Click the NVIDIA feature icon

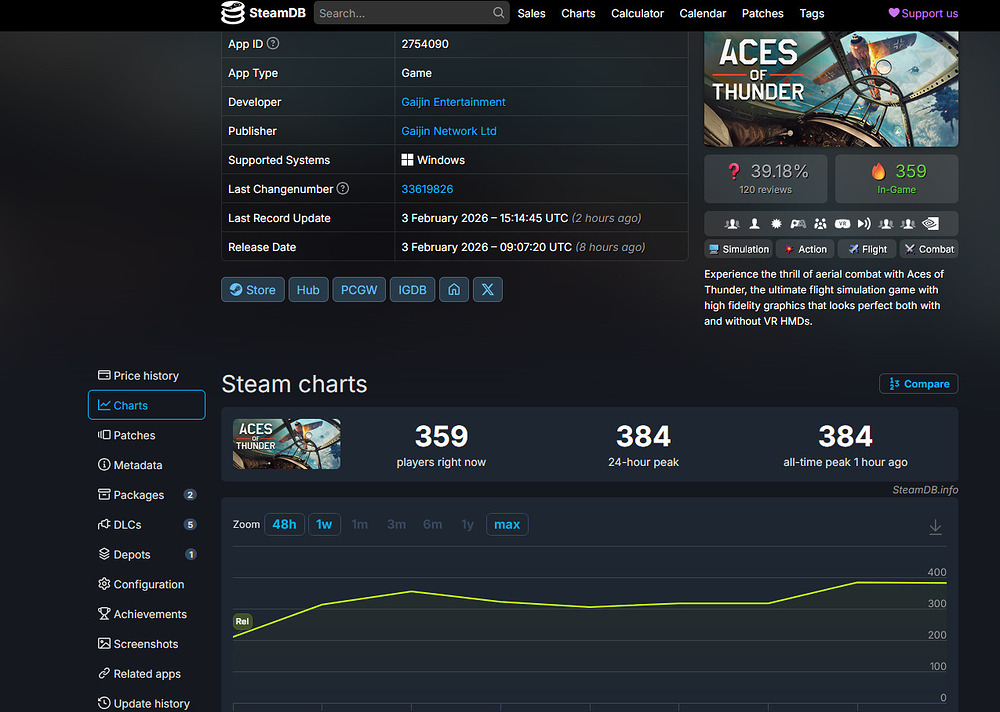point(930,224)
